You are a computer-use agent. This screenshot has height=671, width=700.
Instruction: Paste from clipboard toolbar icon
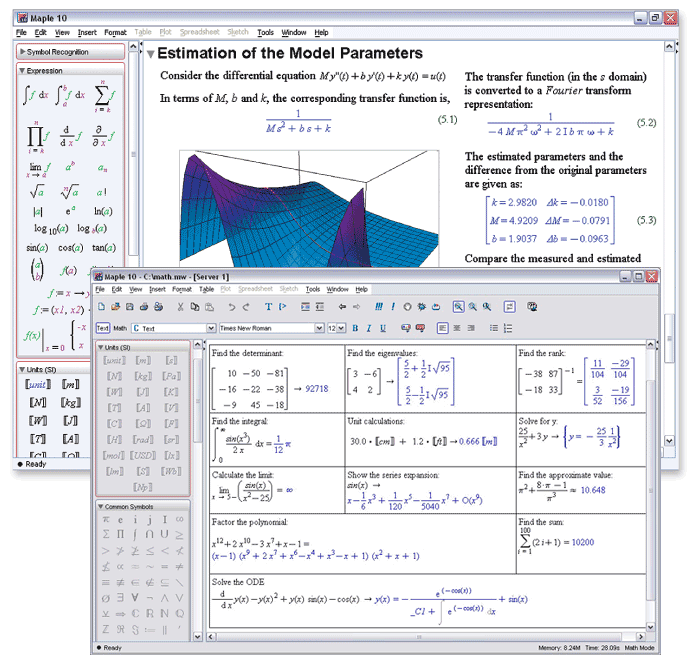pyautogui.click(x=209, y=307)
